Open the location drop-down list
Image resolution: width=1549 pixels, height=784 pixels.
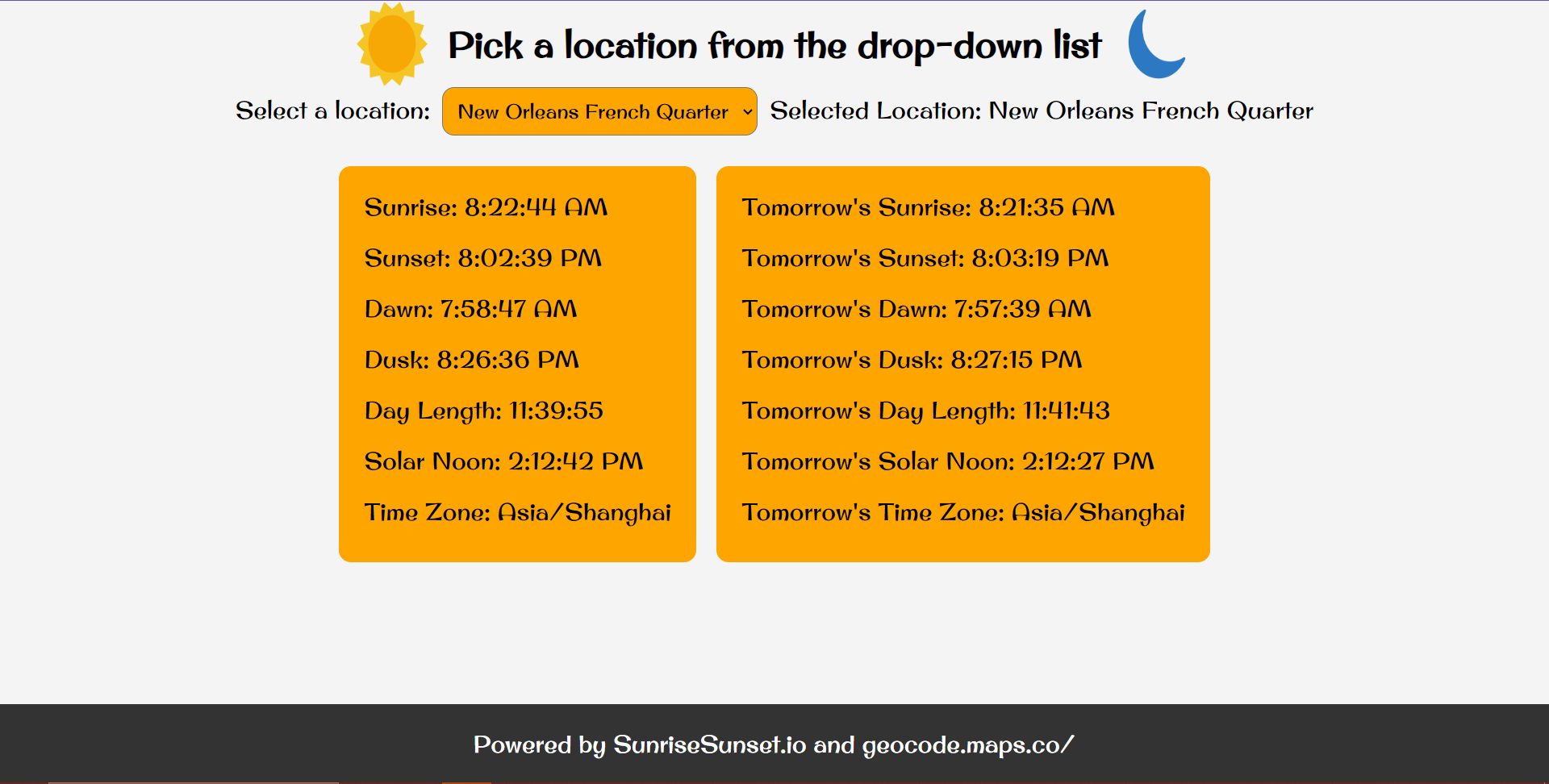click(599, 111)
